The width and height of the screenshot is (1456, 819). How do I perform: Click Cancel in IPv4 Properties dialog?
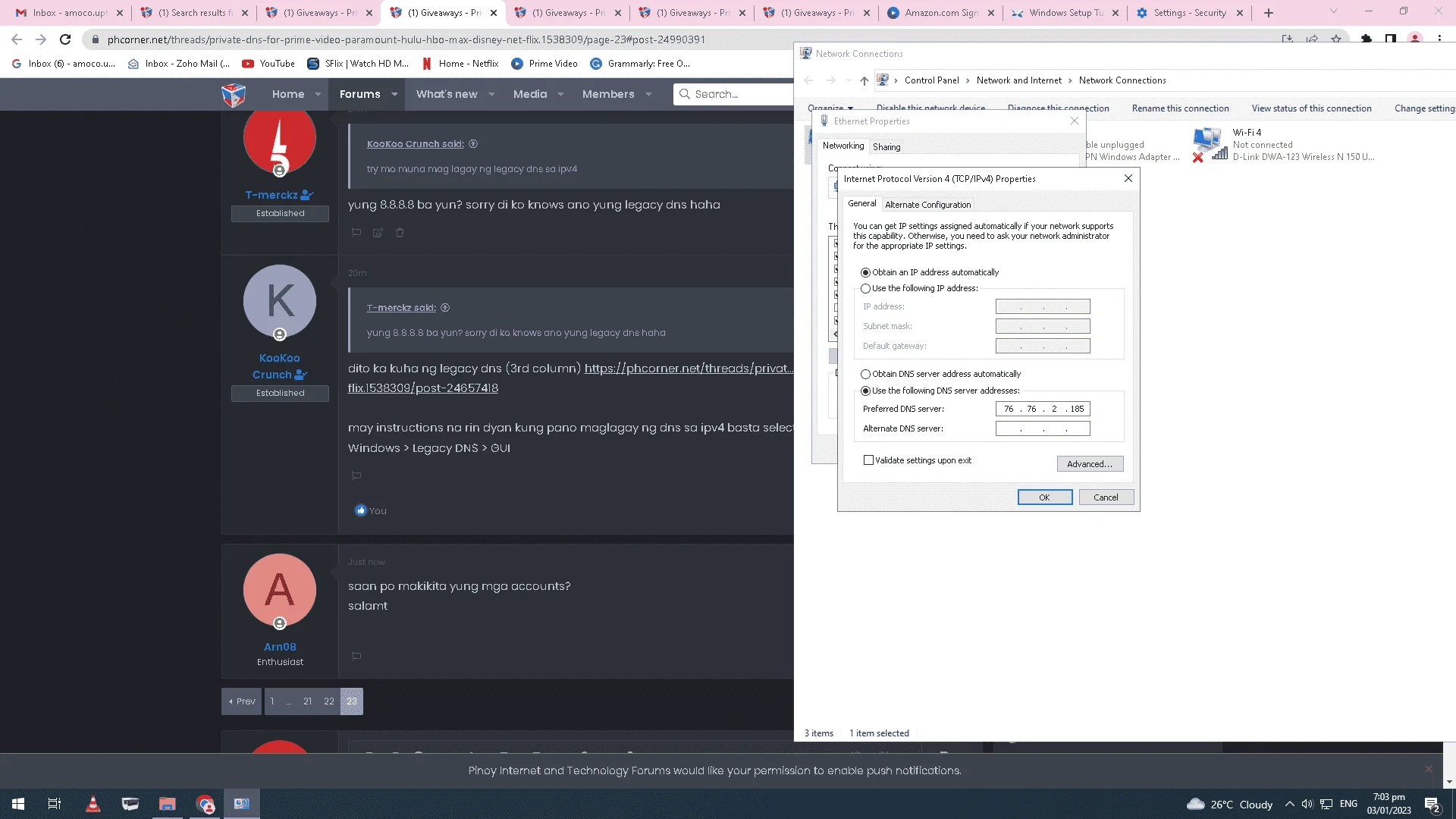[1106, 497]
